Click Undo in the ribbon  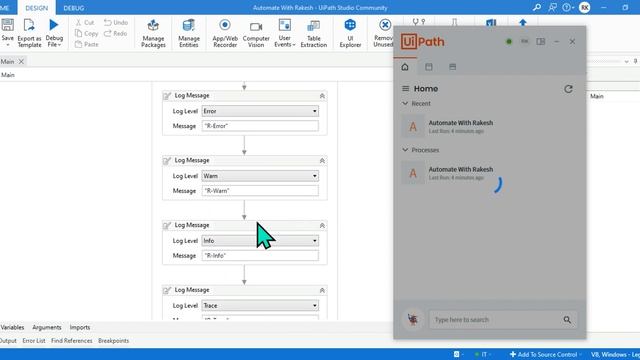tap(116, 22)
